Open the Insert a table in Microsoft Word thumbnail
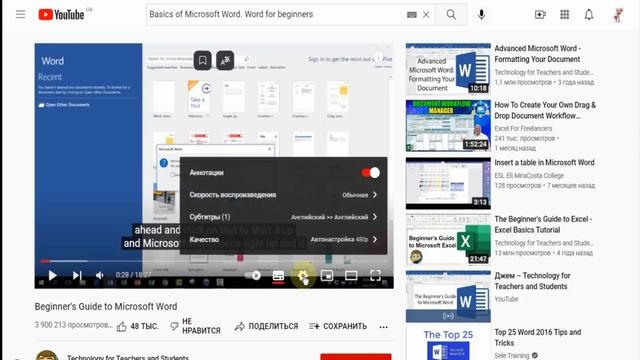Viewport: 640px width, 360px height. (448, 183)
